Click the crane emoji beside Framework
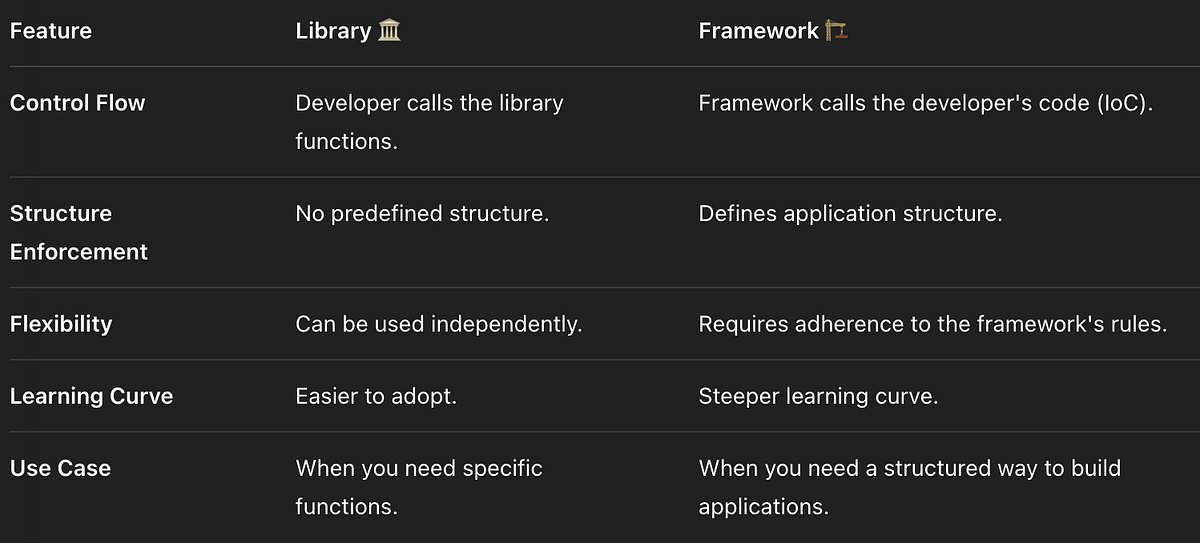Viewport: 1200px width, 543px height. pos(837,31)
